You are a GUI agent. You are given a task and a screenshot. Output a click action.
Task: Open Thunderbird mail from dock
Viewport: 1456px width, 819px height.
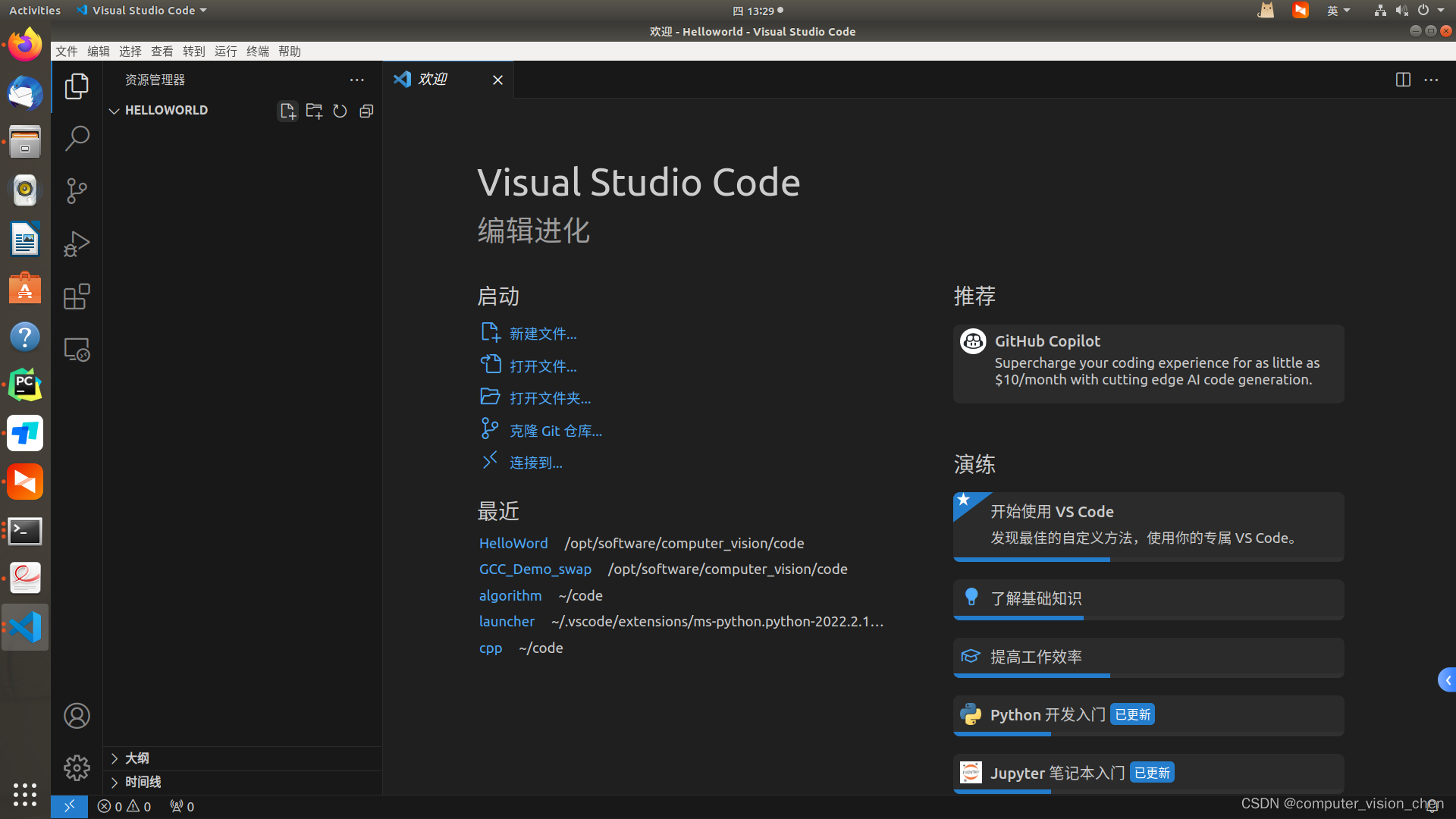[25, 93]
